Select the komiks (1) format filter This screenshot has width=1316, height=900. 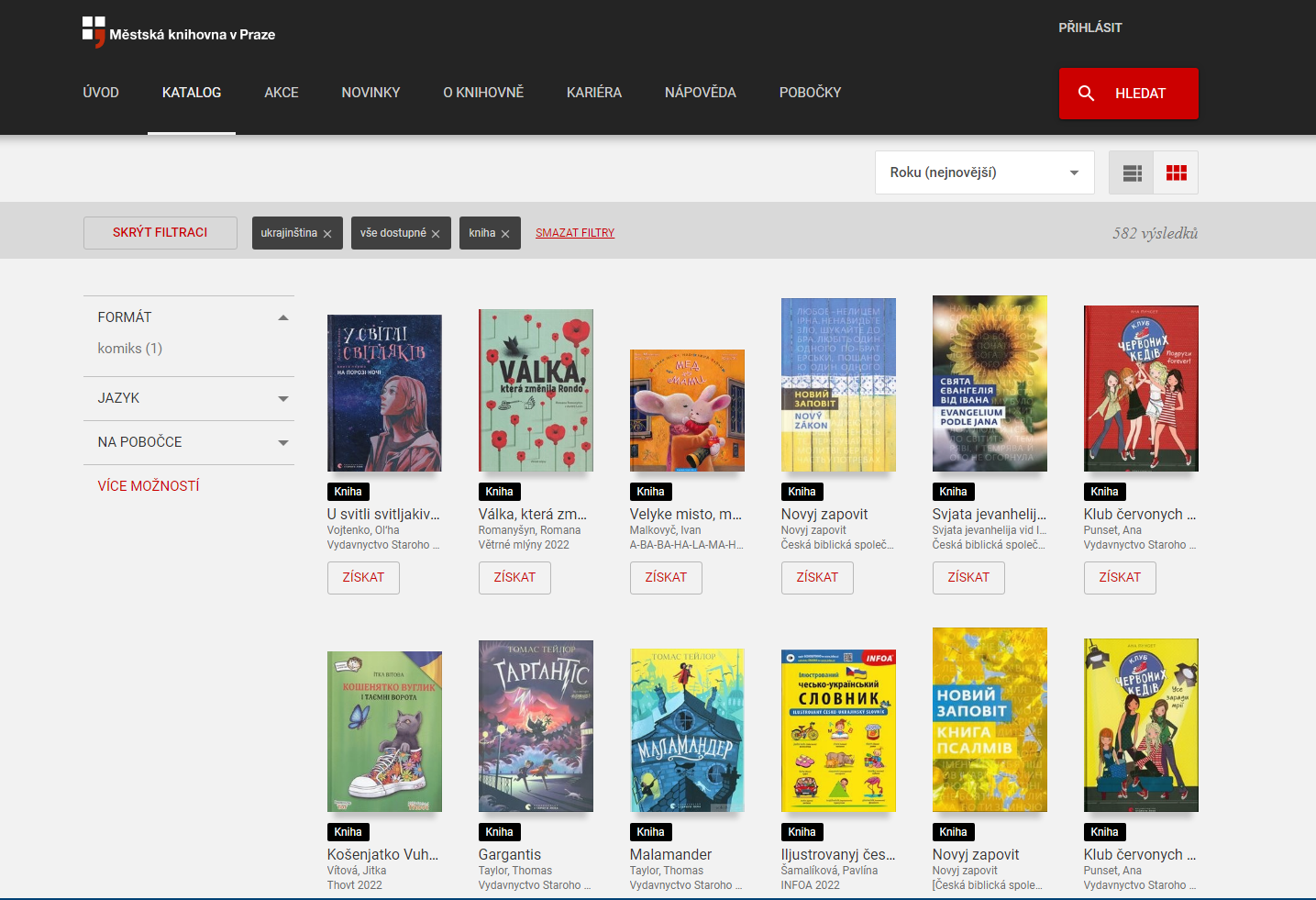tap(130, 349)
